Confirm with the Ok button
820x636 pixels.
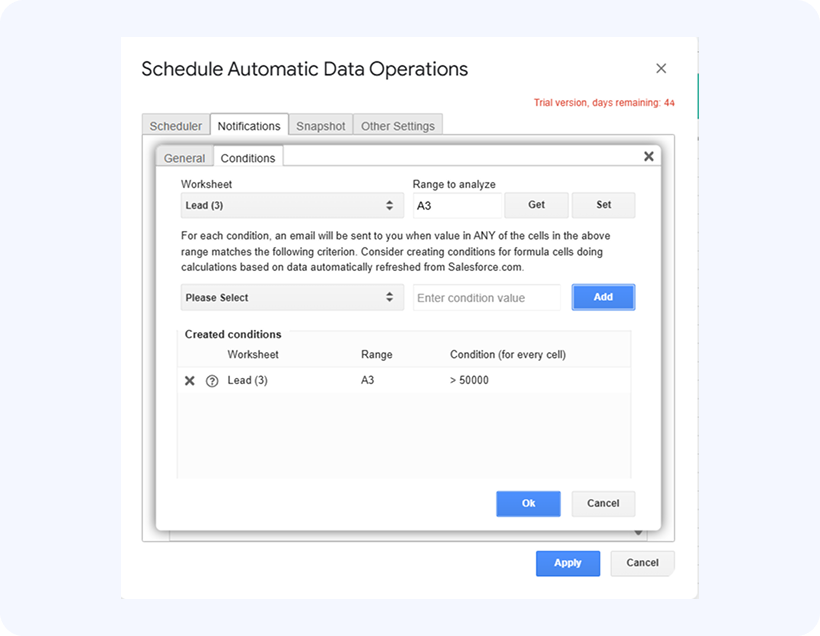pyautogui.click(x=528, y=503)
